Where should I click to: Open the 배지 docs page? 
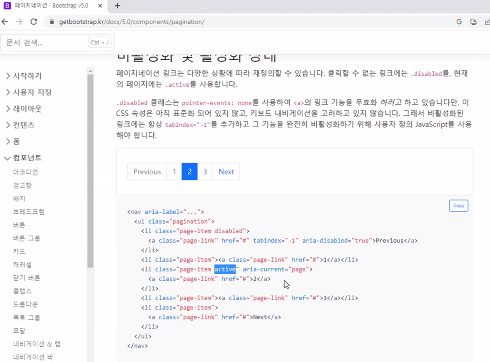click(x=19, y=199)
